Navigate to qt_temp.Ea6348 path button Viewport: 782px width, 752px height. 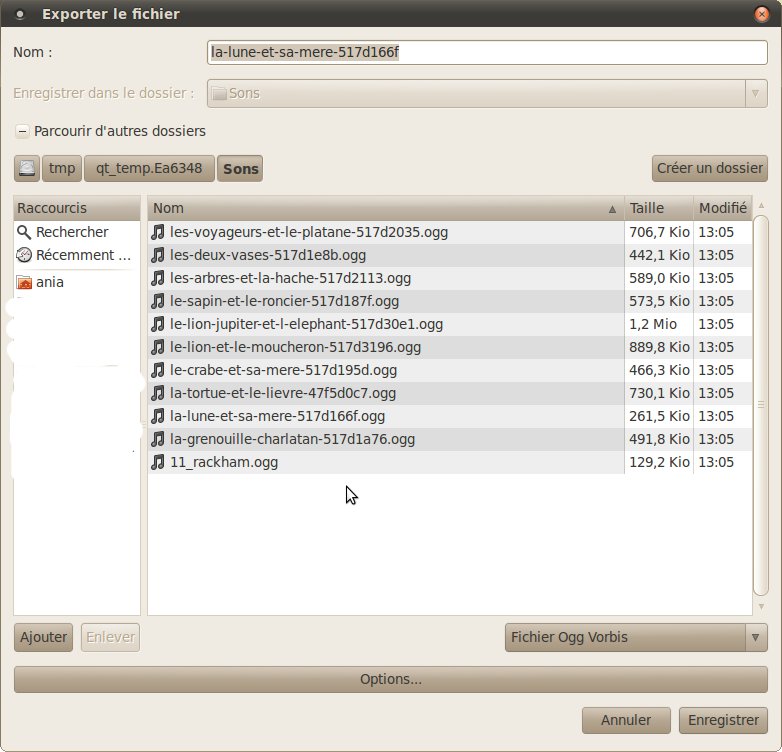149,169
